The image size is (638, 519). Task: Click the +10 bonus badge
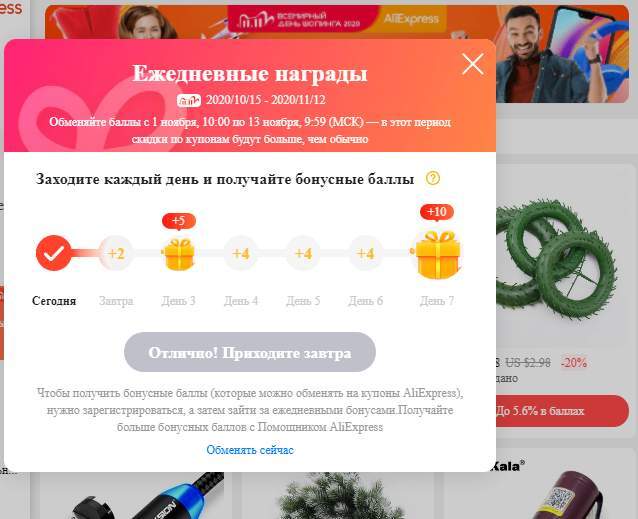[x=437, y=212]
